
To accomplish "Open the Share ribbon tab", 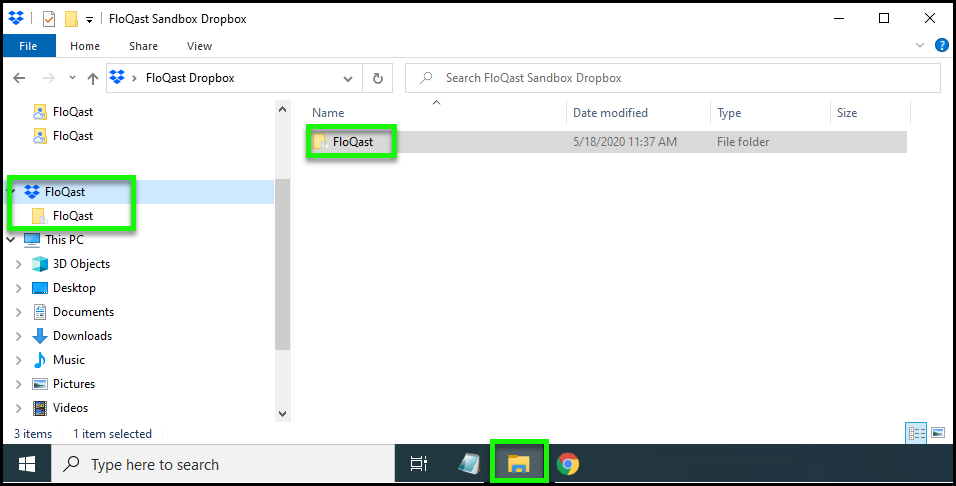I will click(143, 46).
